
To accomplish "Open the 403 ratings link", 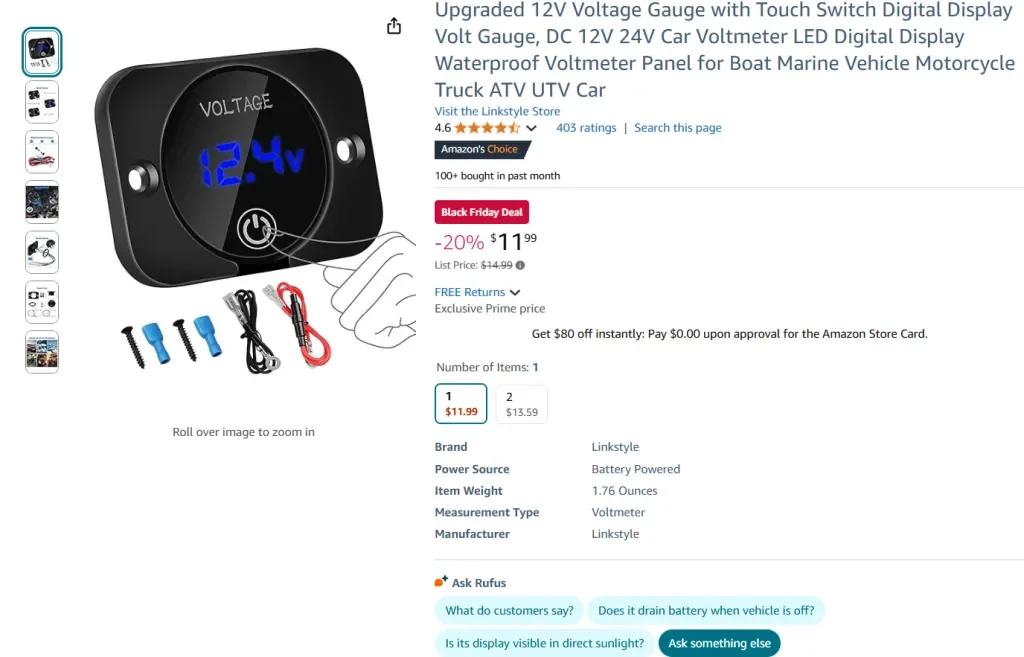I will [x=586, y=128].
